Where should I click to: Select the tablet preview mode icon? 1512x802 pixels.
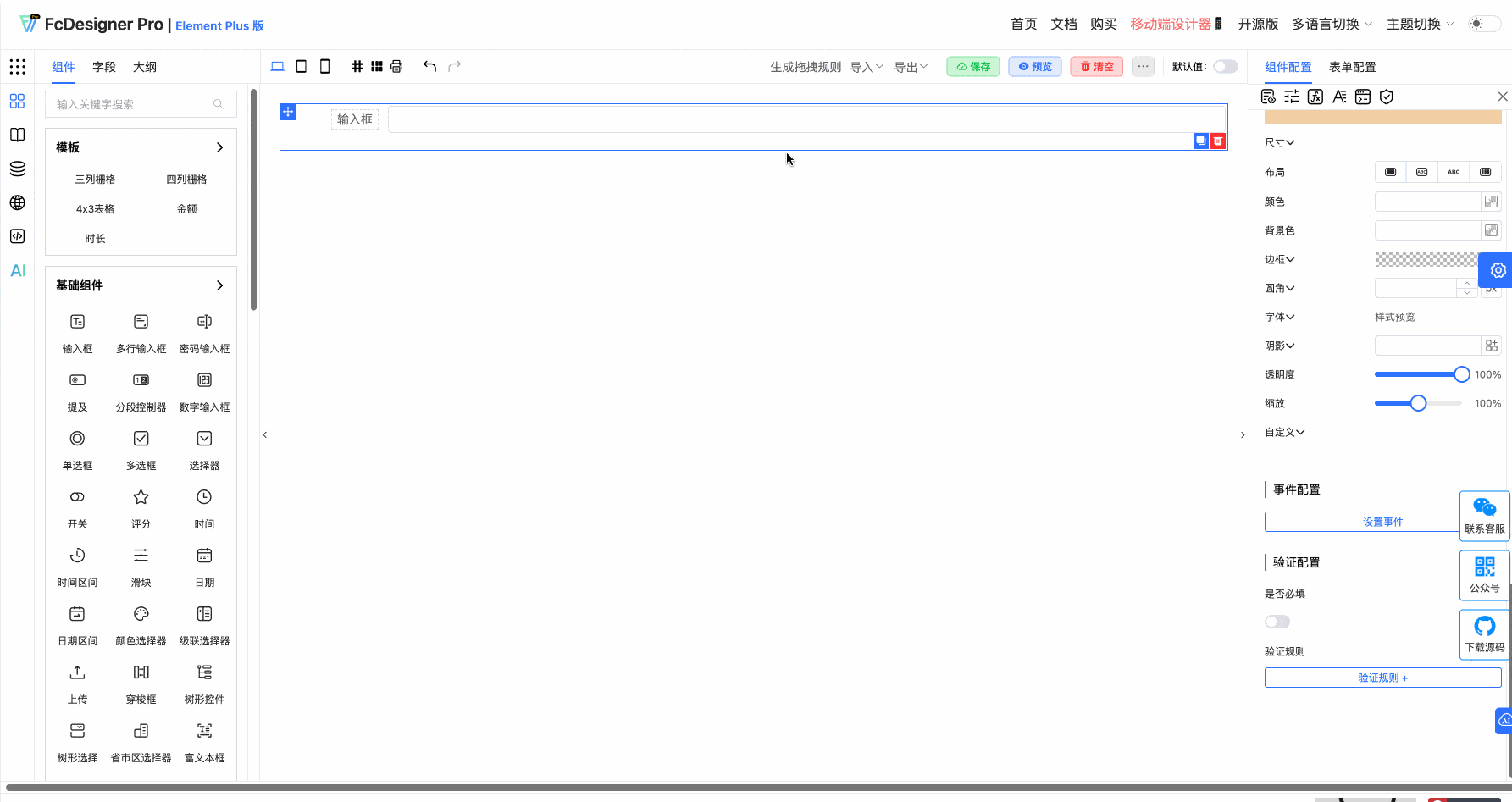point(301,66)
